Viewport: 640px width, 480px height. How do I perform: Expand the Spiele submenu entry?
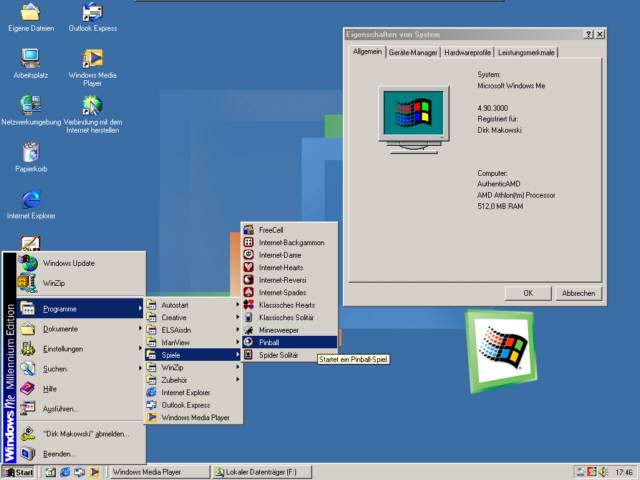click(193, 355)
